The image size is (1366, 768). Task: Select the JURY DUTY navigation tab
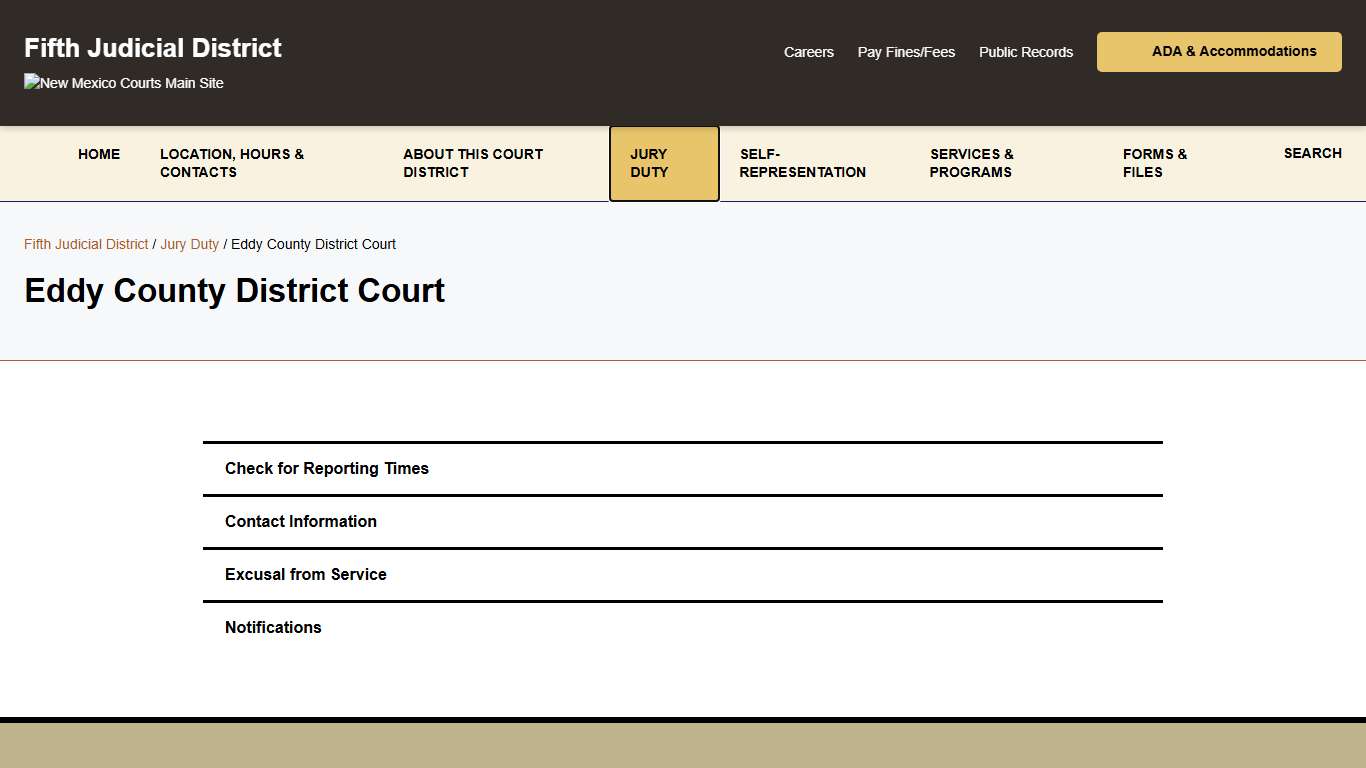click(663, 163)
